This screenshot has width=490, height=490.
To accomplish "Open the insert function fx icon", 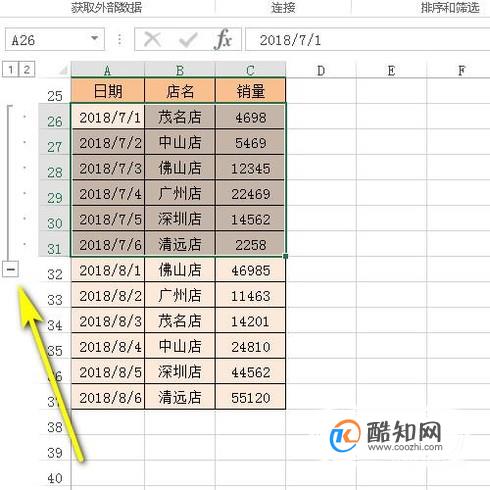I will point(223,40).
